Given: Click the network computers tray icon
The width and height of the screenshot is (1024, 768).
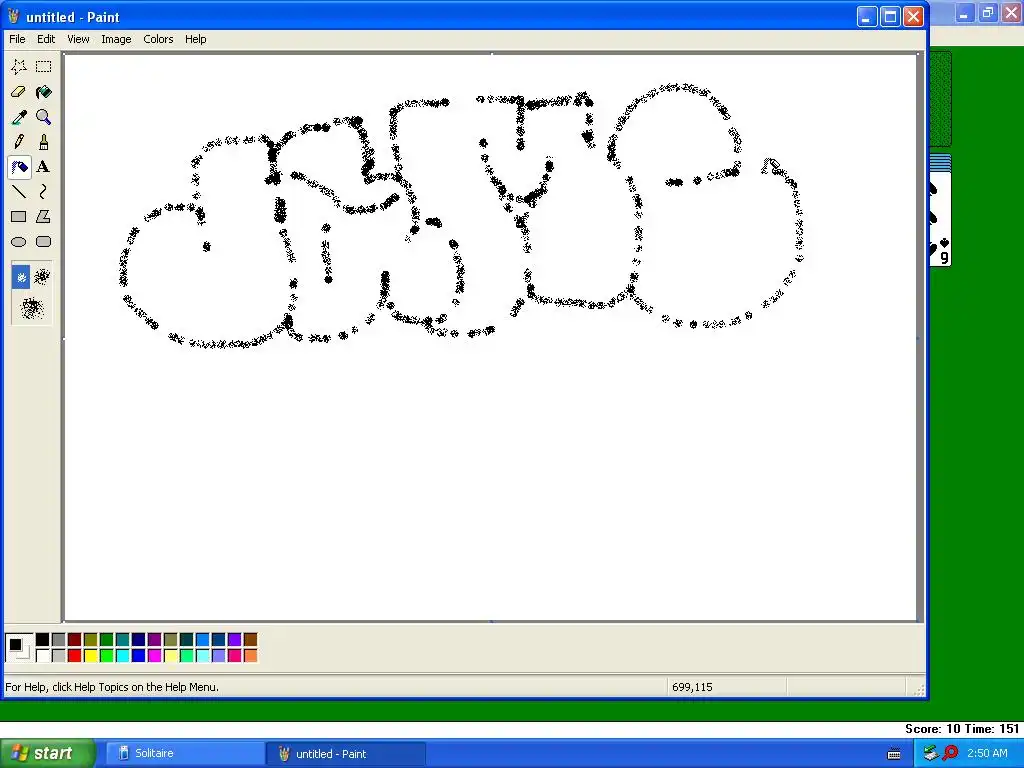Looking at the screenshot, I should point(931,753).
